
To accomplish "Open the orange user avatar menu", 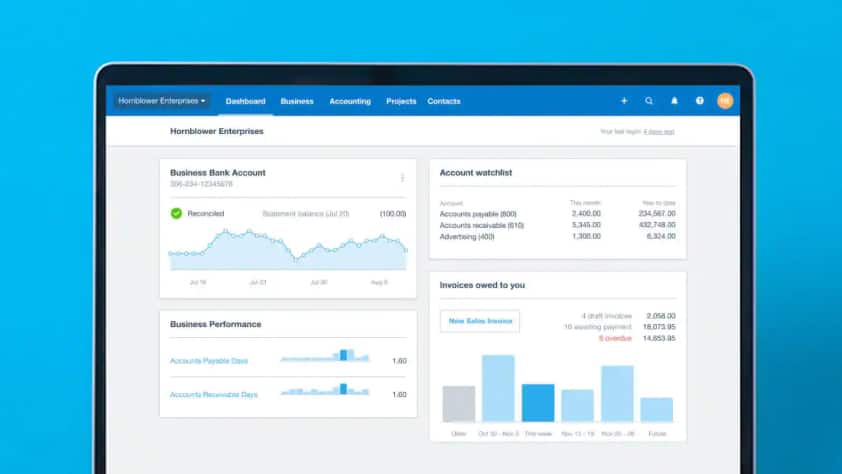I will tap(725, 101).
